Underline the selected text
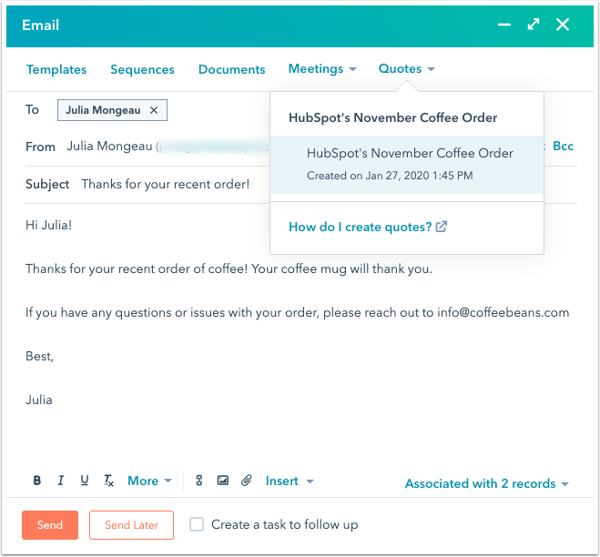Viewport: 600px width, 557px height. (x=85, y=481)
